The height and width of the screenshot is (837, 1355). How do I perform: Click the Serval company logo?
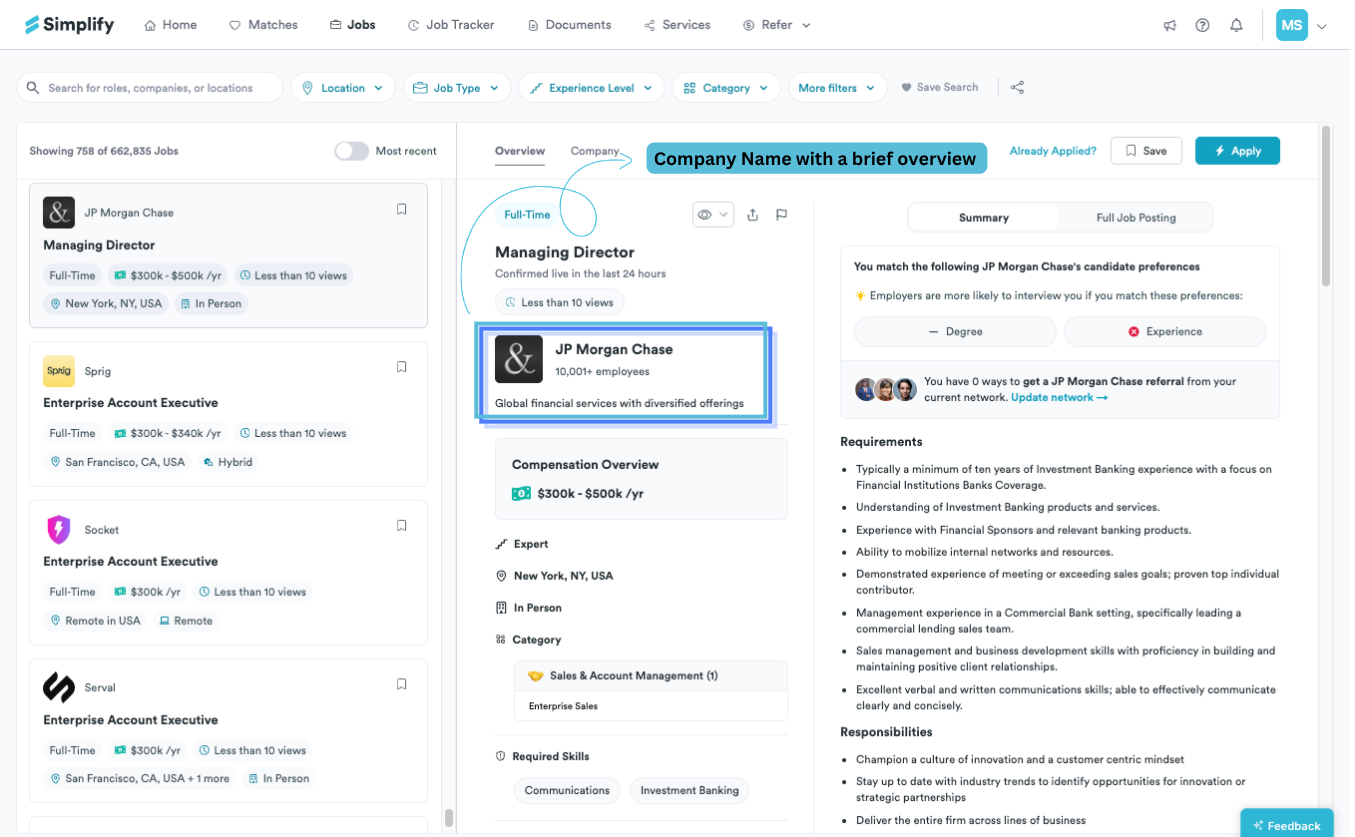tap(59, 688)
